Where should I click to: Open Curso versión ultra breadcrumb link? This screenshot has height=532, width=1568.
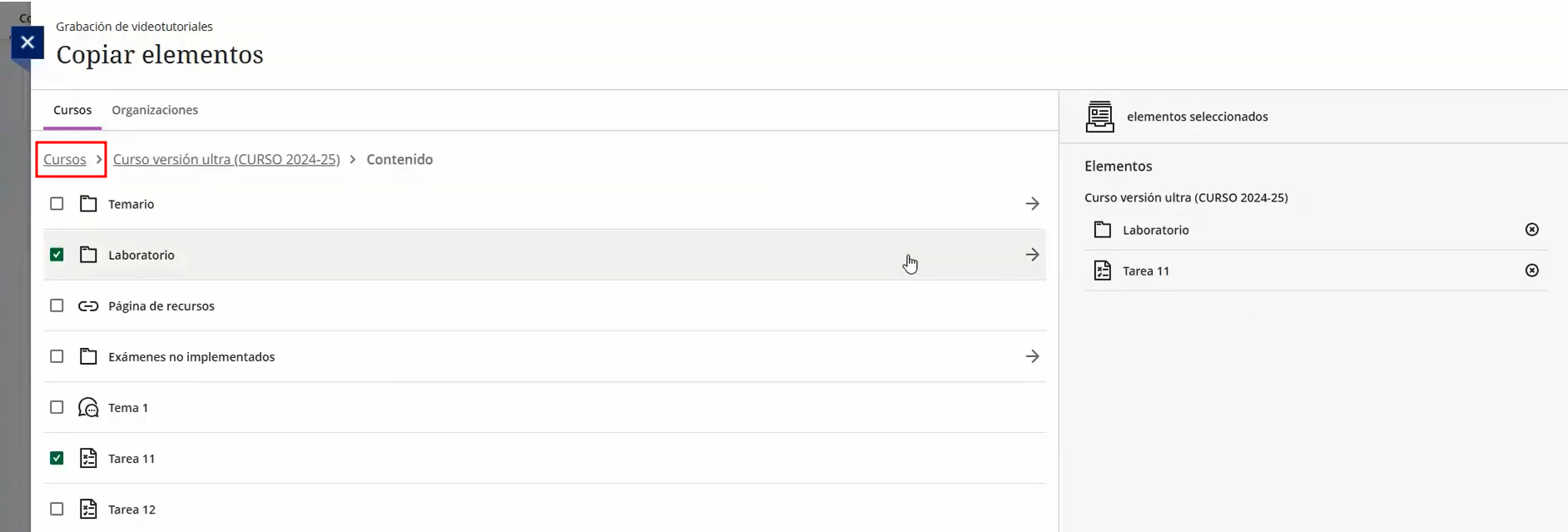pyautogui.click(x=226, y=159)
